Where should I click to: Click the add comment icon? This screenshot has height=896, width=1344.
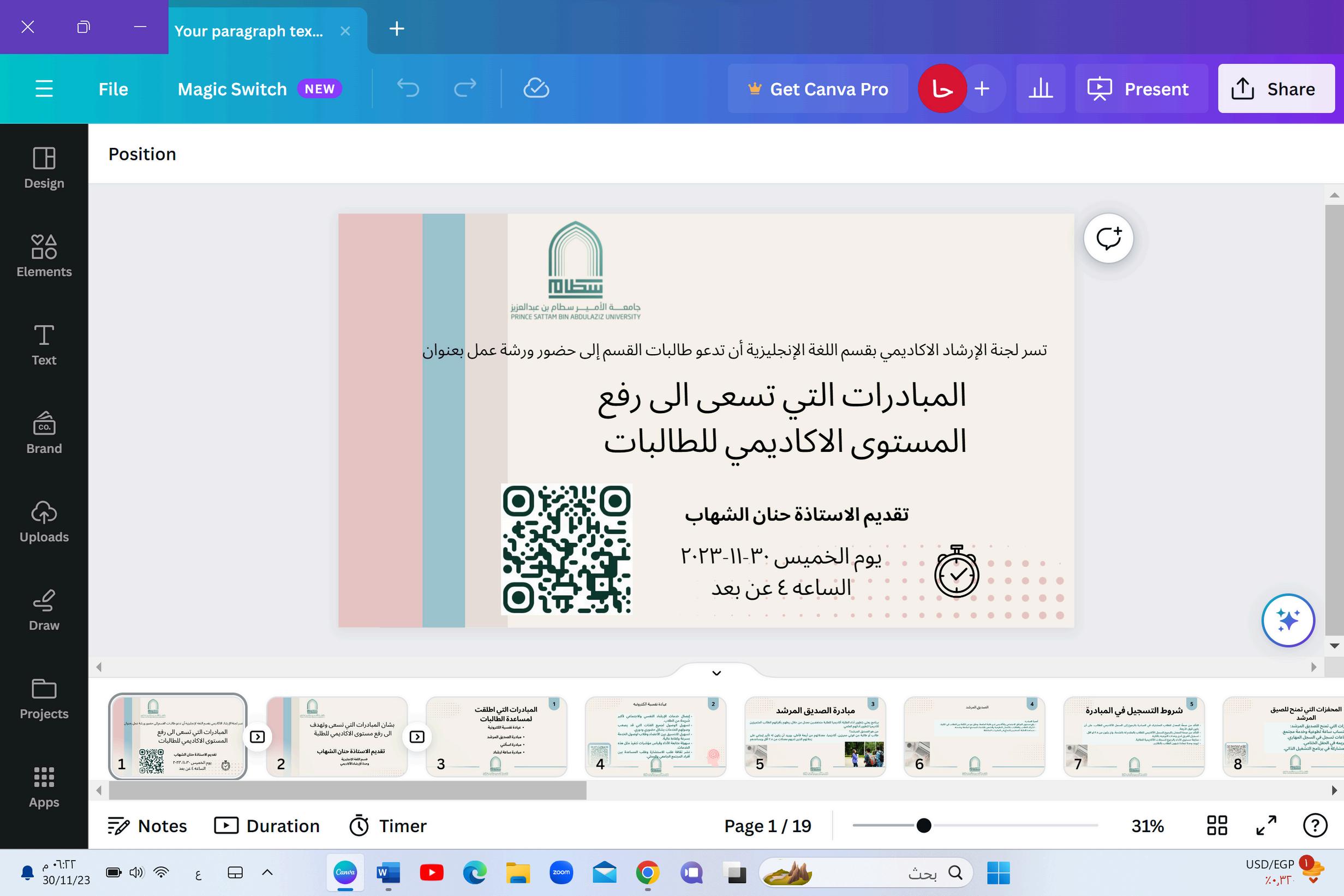tap(1108, 238)
